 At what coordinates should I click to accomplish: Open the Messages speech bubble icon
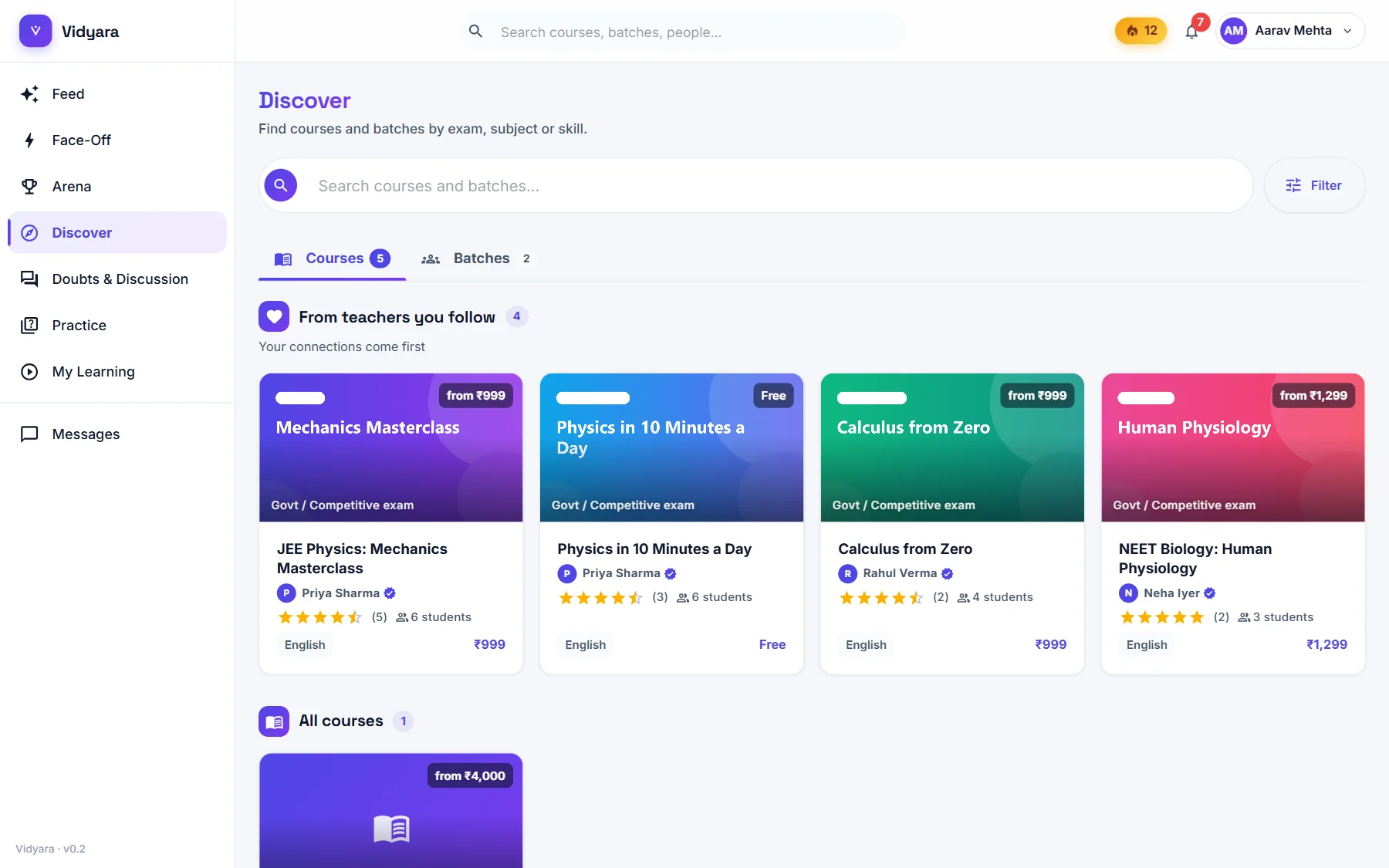tap(29, 434)
